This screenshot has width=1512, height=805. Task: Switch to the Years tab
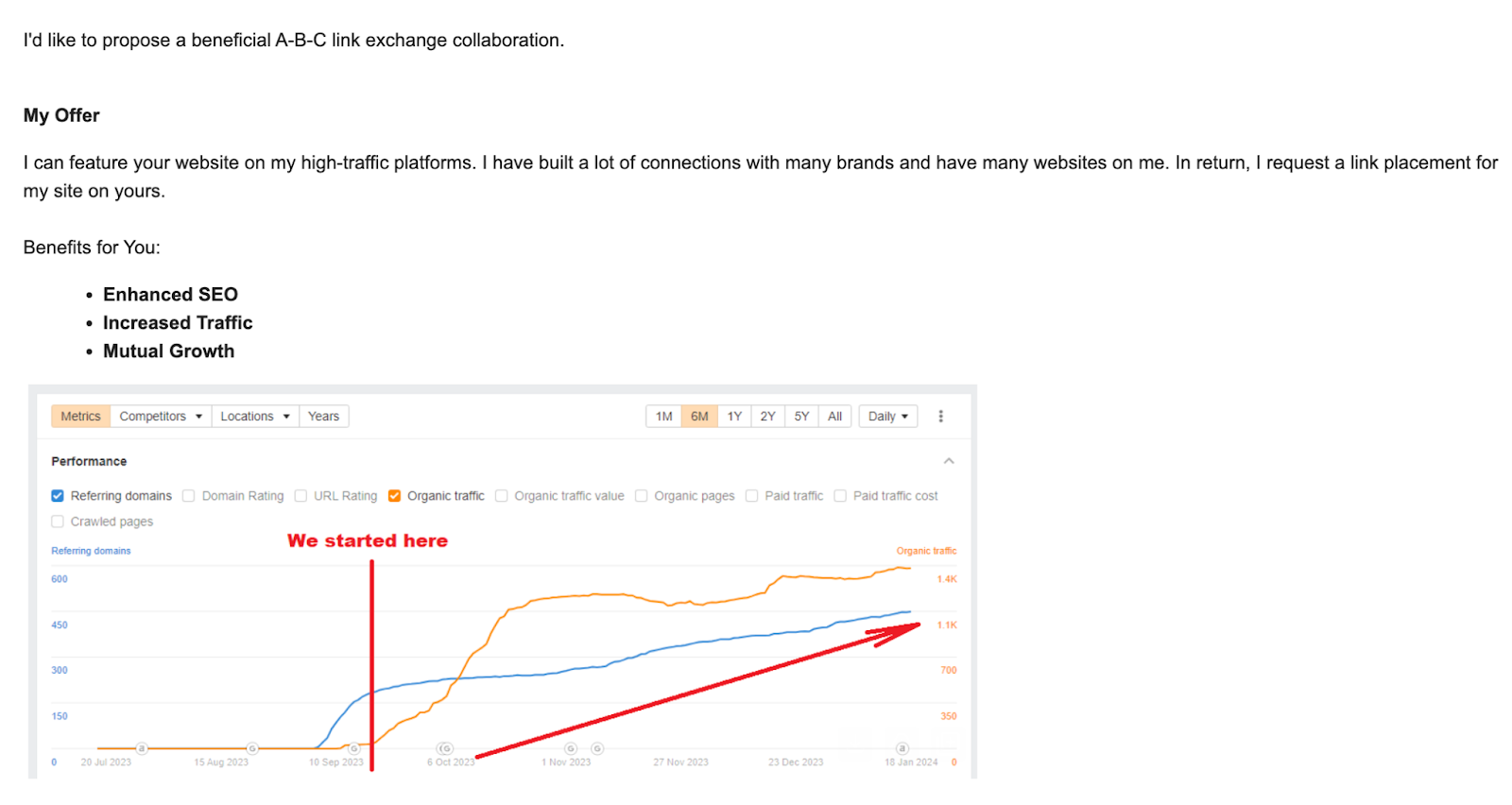[x=323, y=417]
